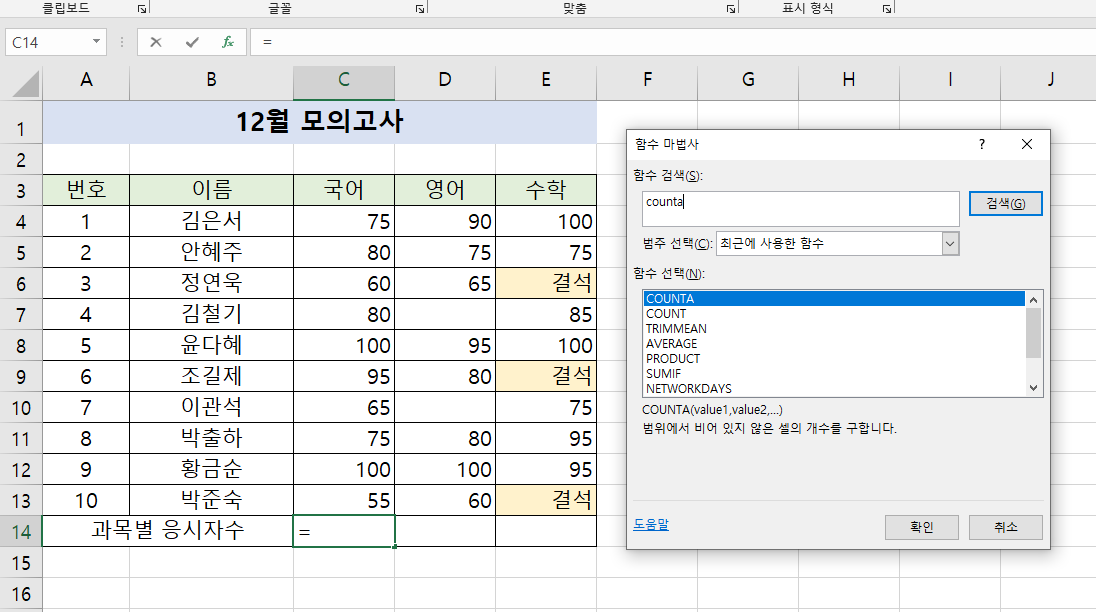The height and width of the screenshot is (612, 1096).
Task: Open Insert Function via fx icon
Action: pos(228,43)
